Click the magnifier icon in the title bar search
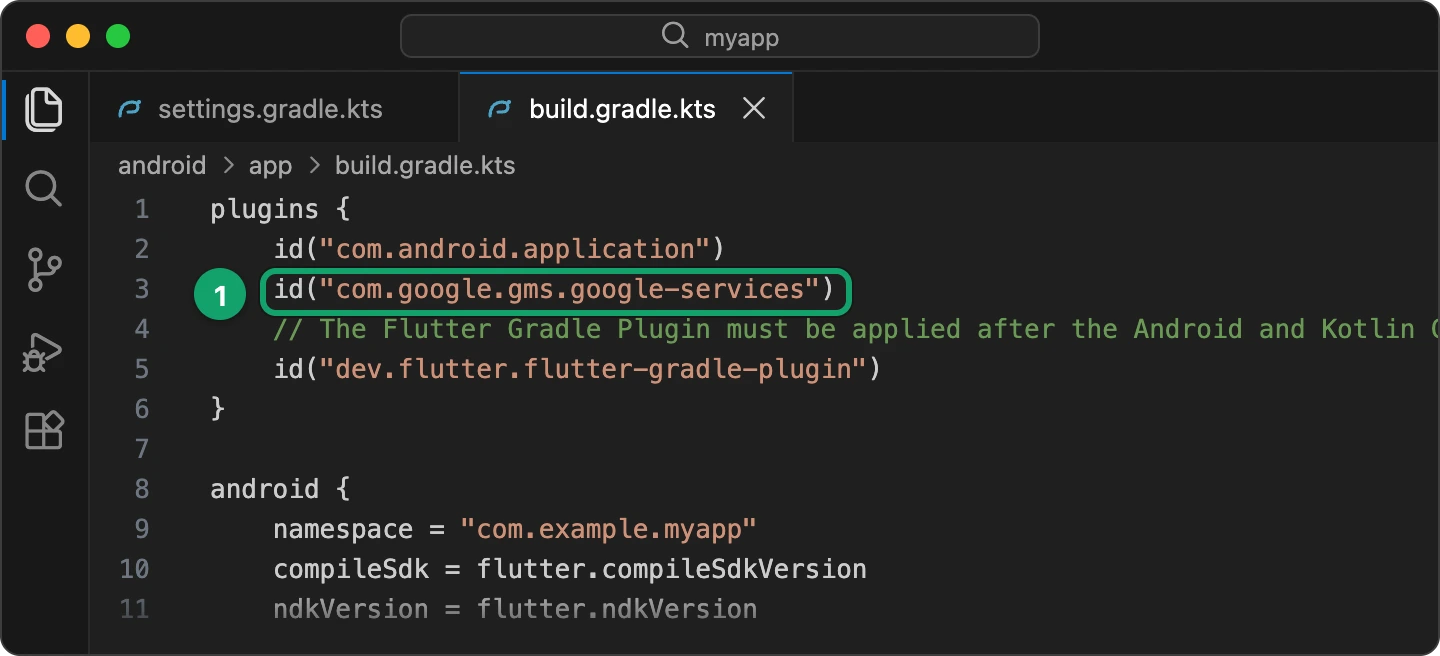Image resolution: width=1440 pixels, height=656 pixels. tap(675, 36)
